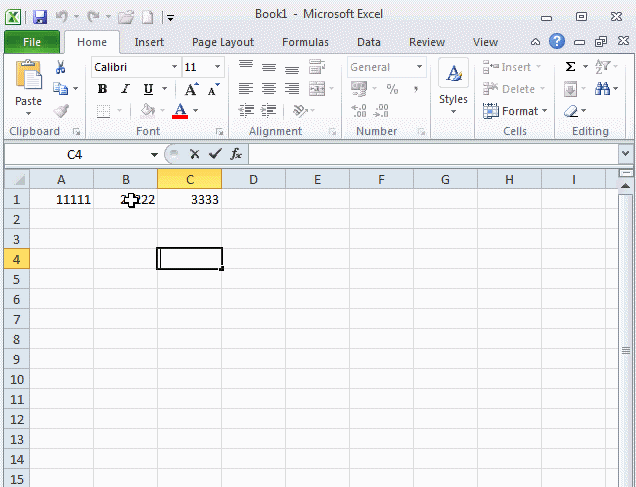Screen dimensions: 636x487
Task: Open the Formulas ribbon tab
Action: click(305, 42)
